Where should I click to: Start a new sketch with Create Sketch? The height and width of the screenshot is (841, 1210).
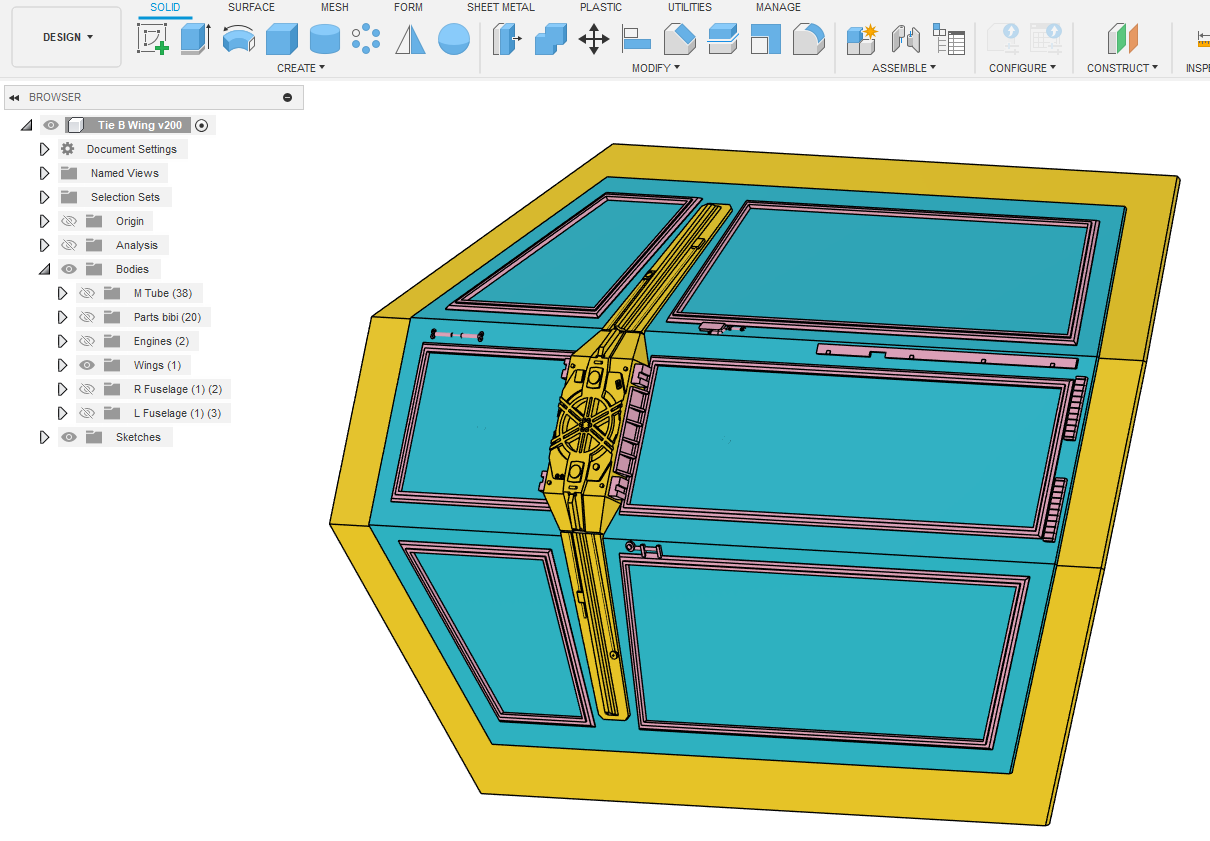coord(152,39)
